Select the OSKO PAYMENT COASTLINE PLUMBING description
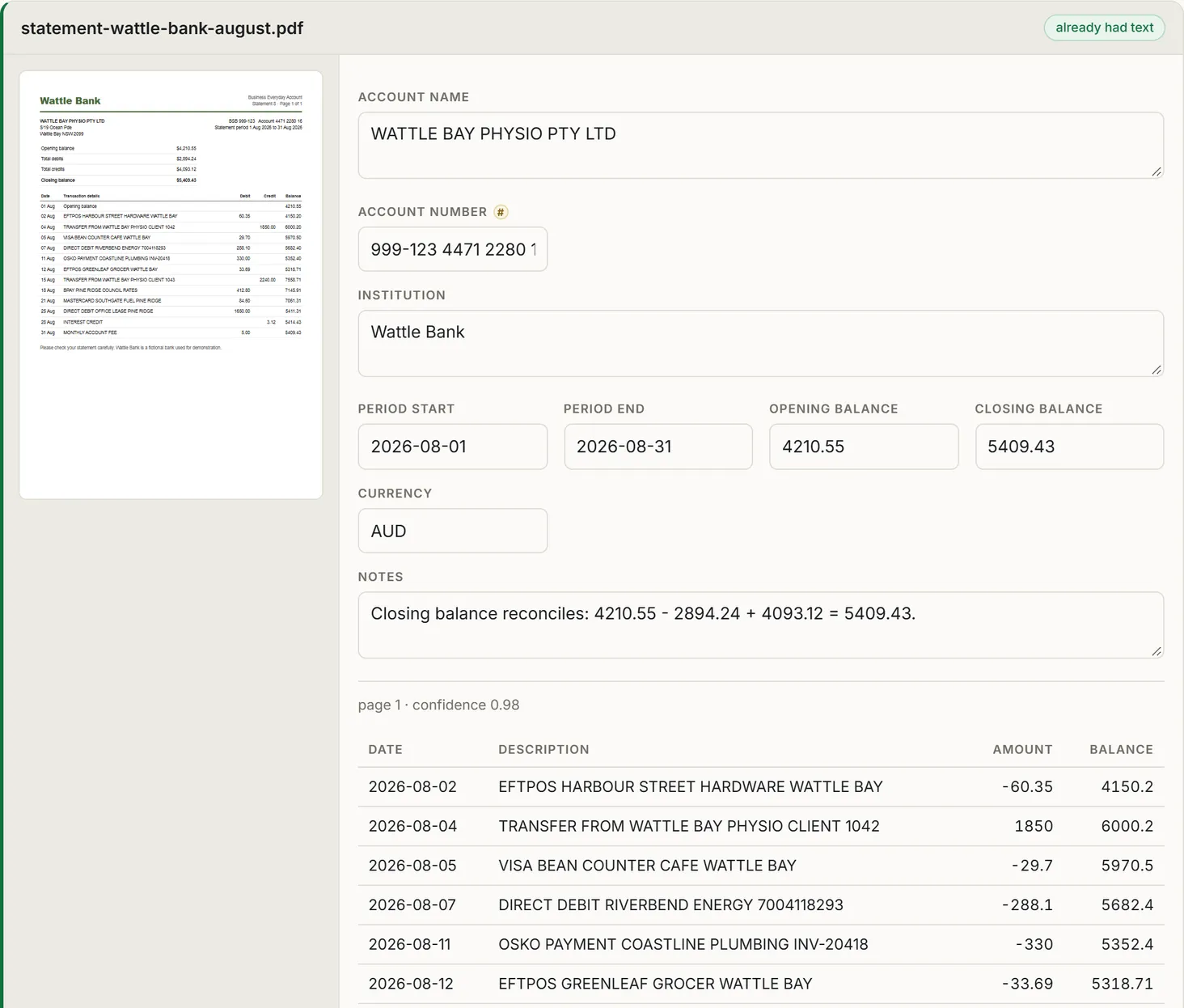The image size is (1184, 1008). pos(683,944)
